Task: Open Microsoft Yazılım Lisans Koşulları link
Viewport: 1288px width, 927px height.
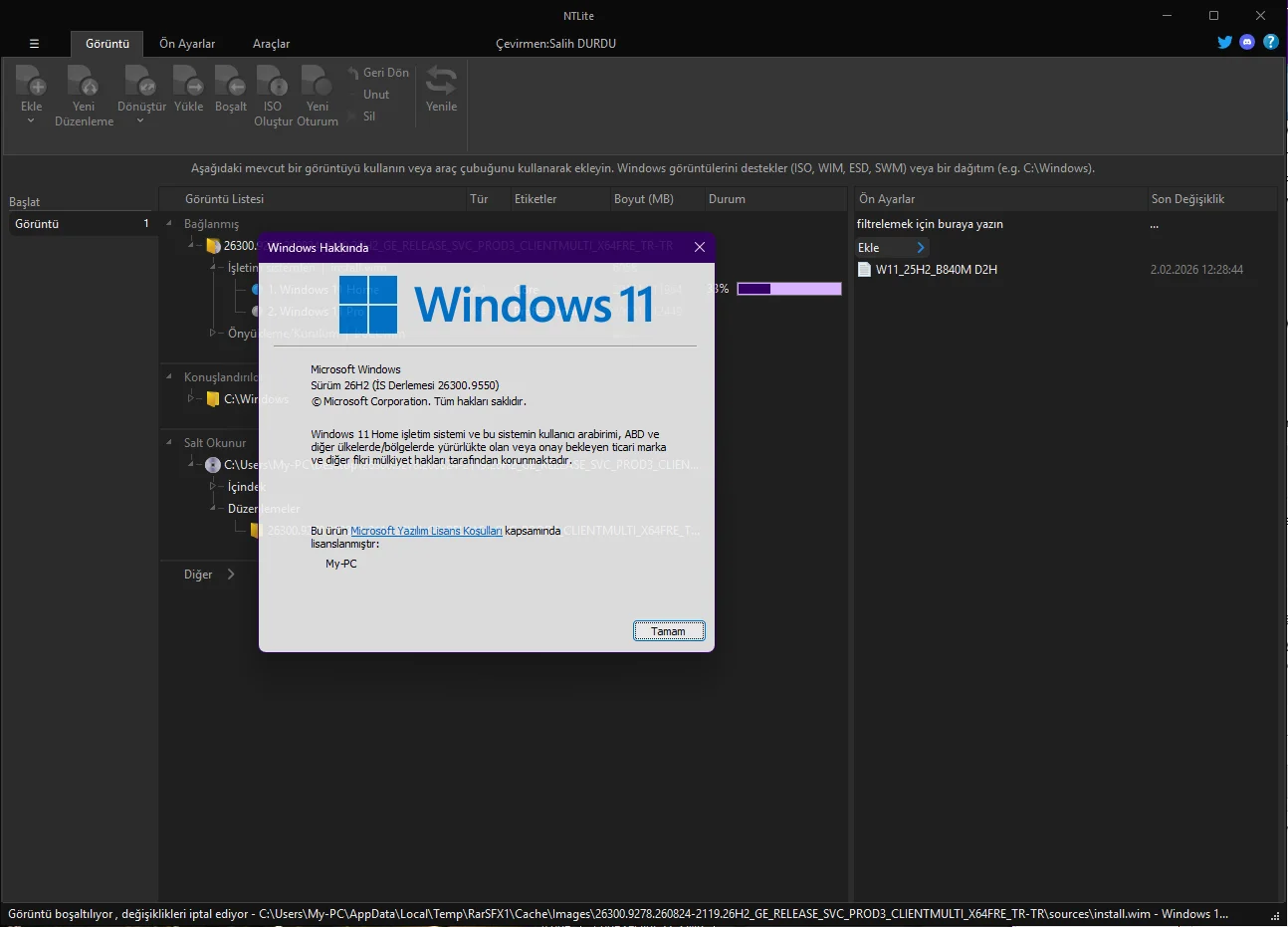Action: (426, 532)
